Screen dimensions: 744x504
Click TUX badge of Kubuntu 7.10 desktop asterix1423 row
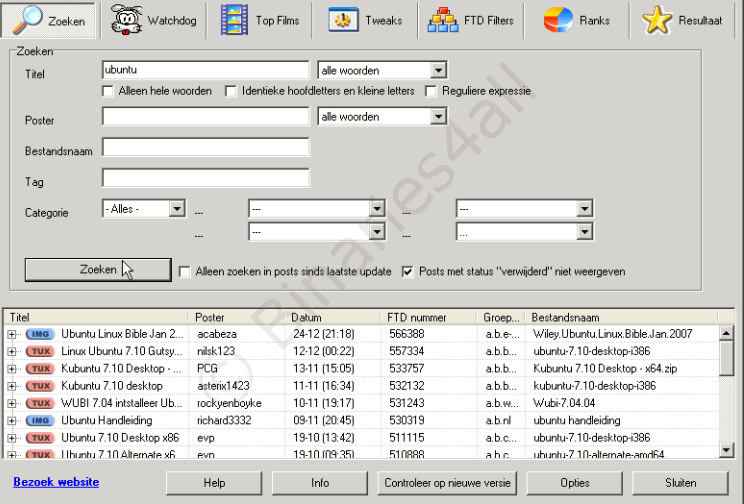pos(40,386)
